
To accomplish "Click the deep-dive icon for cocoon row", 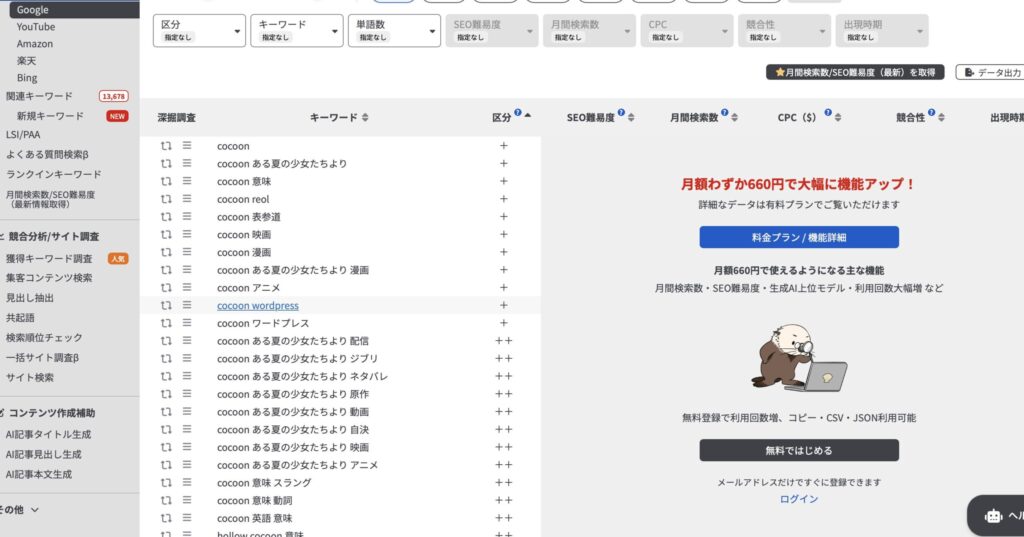I will coord(166,146).
